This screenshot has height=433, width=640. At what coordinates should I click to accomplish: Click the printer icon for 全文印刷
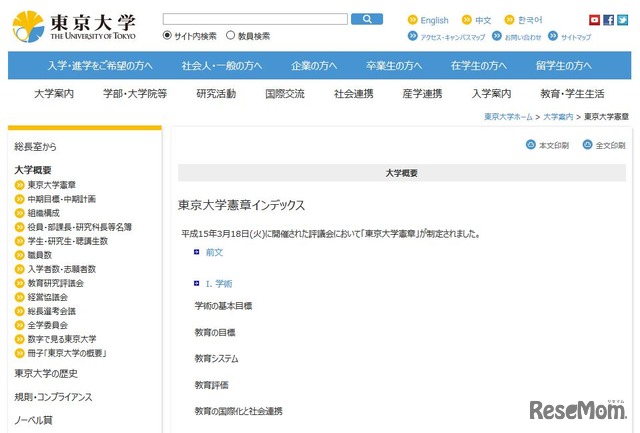point(587,144)
